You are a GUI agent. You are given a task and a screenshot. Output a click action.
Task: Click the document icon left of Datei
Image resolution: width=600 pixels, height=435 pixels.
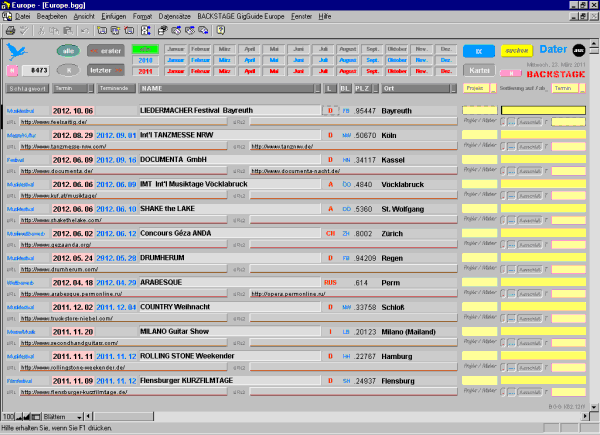[7, 16]
